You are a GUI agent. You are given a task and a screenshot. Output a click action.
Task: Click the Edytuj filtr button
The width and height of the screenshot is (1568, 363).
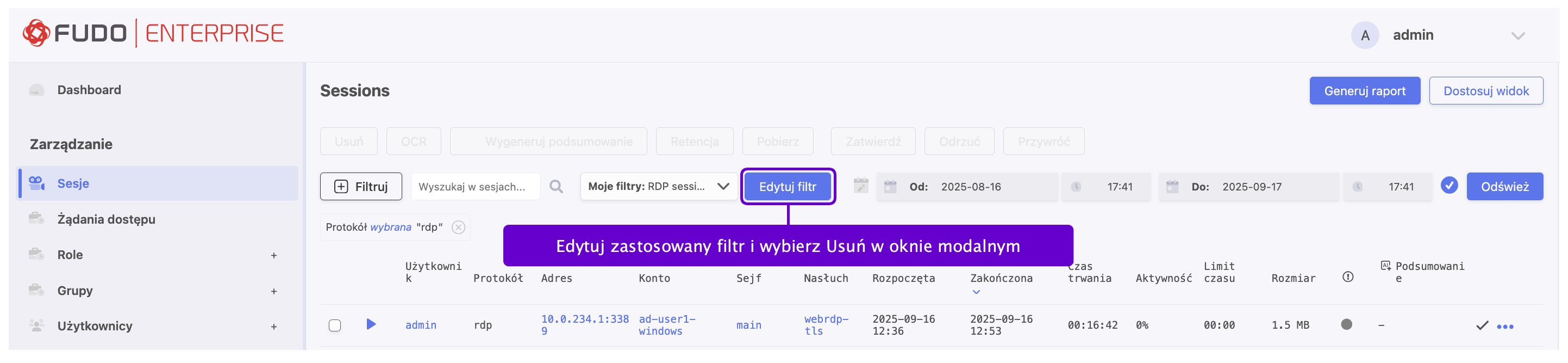coord(787,187)
